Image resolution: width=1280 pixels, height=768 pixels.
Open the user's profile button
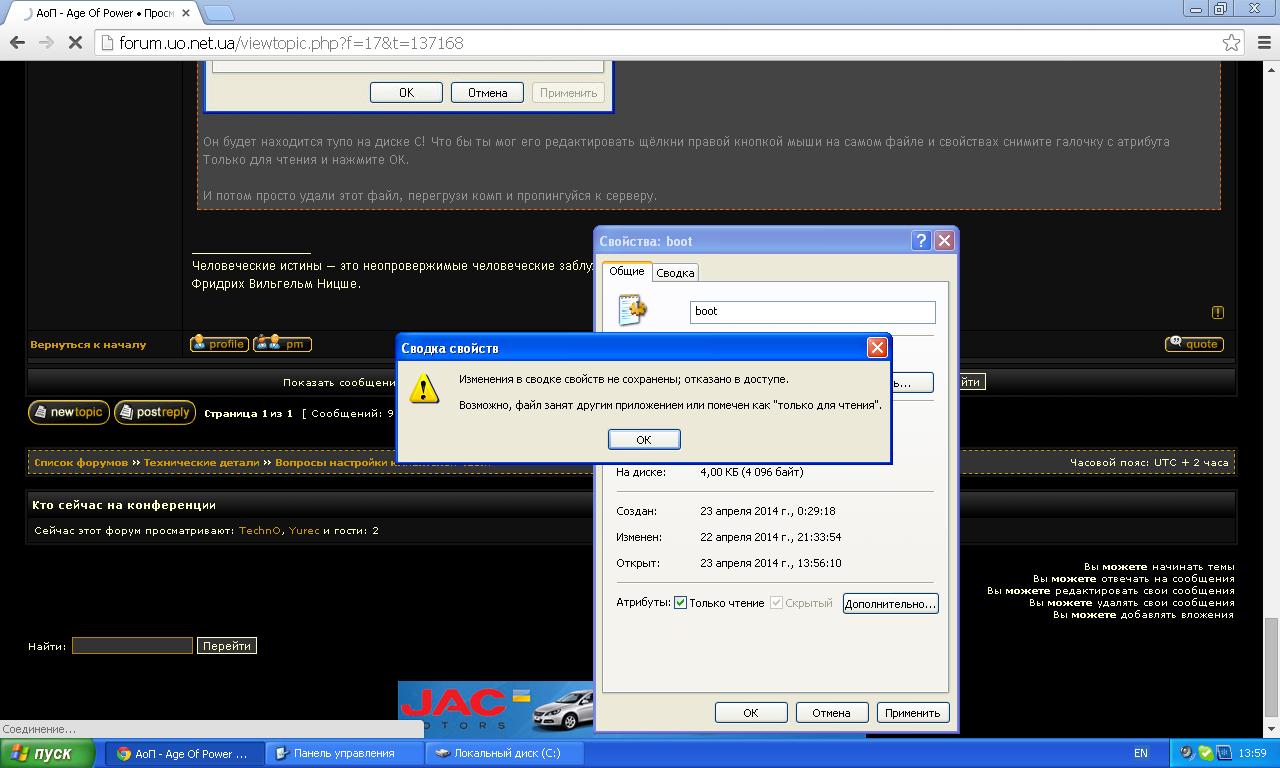click(x=219, y=344)
